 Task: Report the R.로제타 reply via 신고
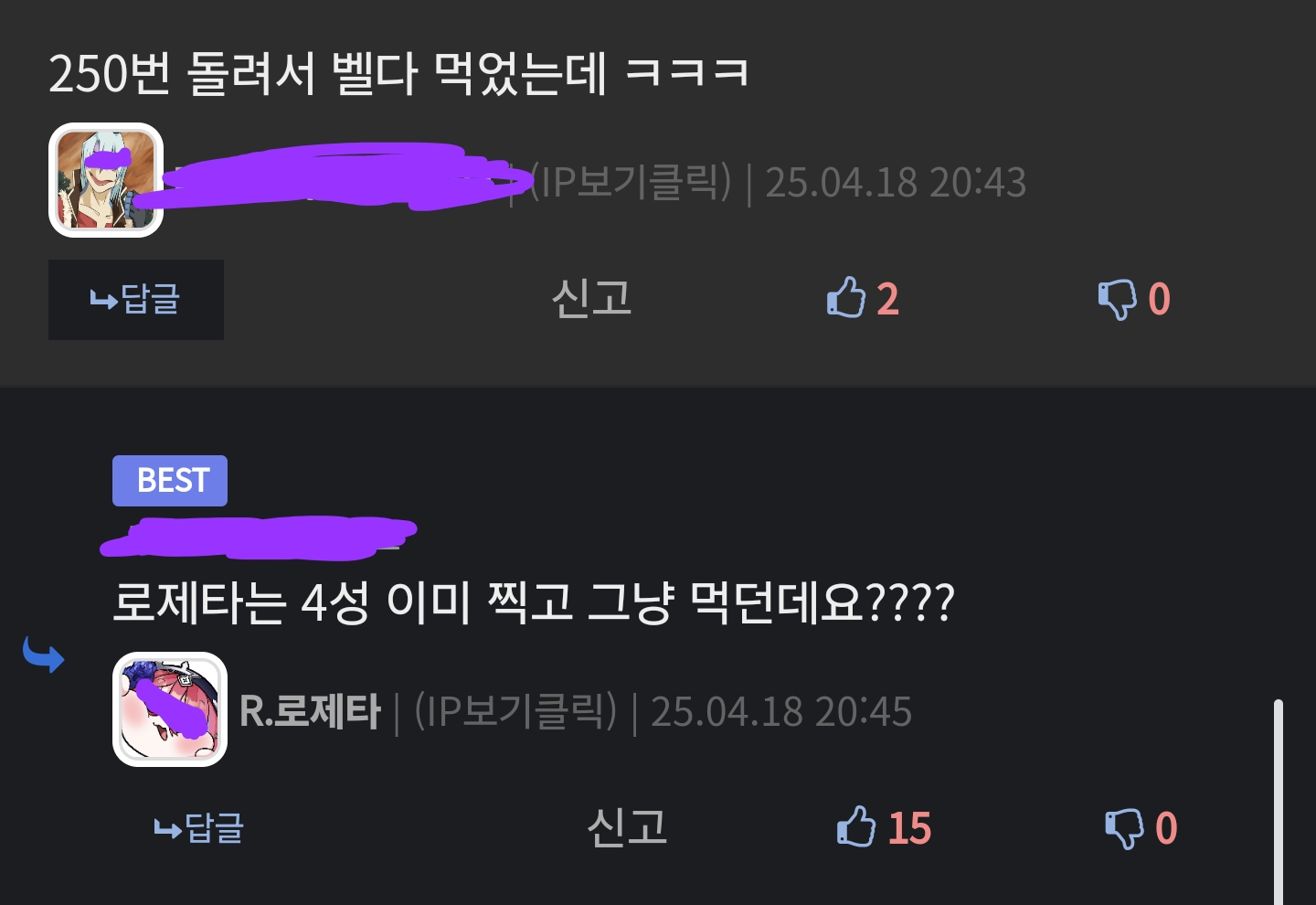[x=627, y=827]
